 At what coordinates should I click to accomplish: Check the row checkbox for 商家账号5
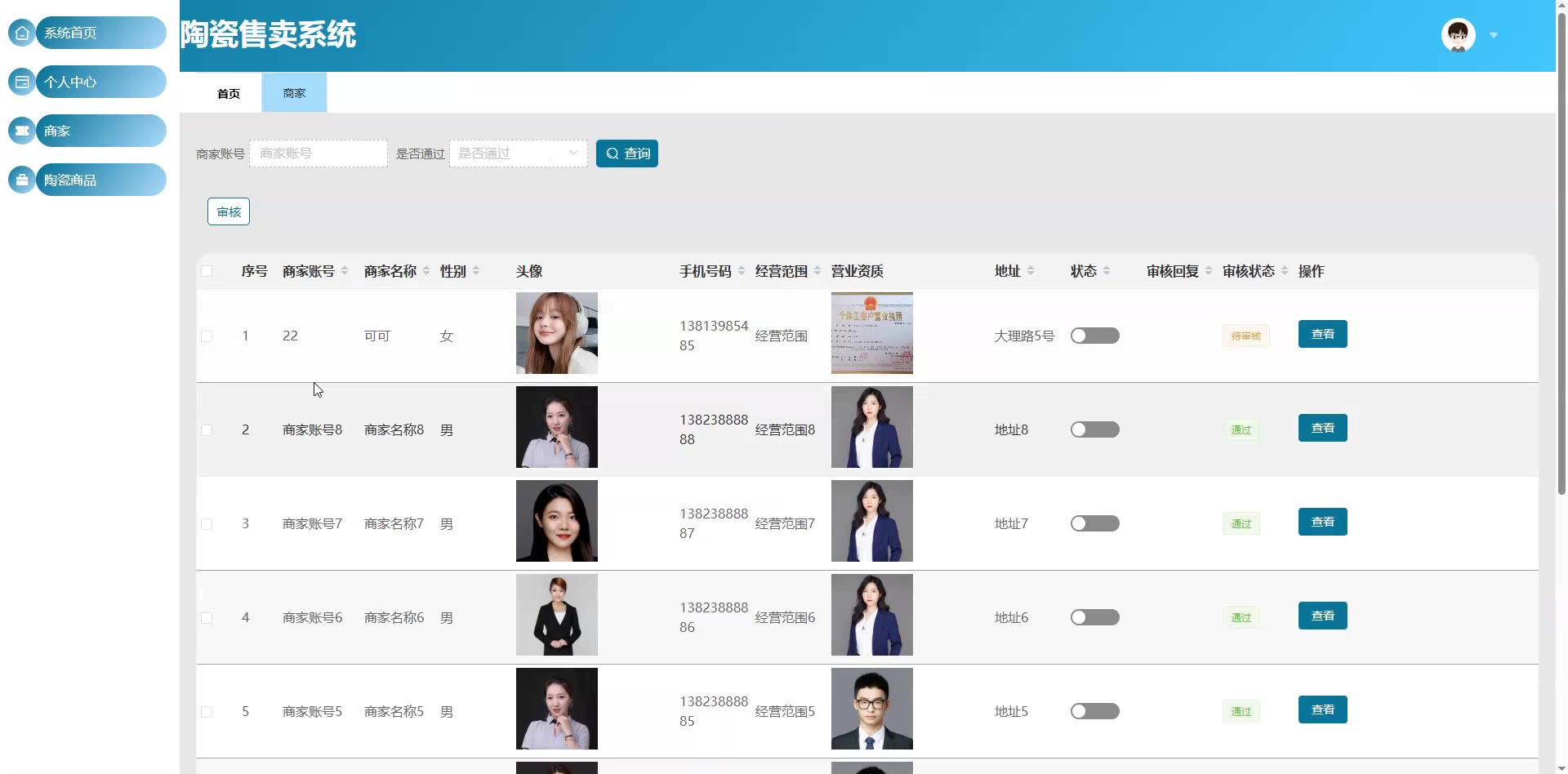(207, 712)
